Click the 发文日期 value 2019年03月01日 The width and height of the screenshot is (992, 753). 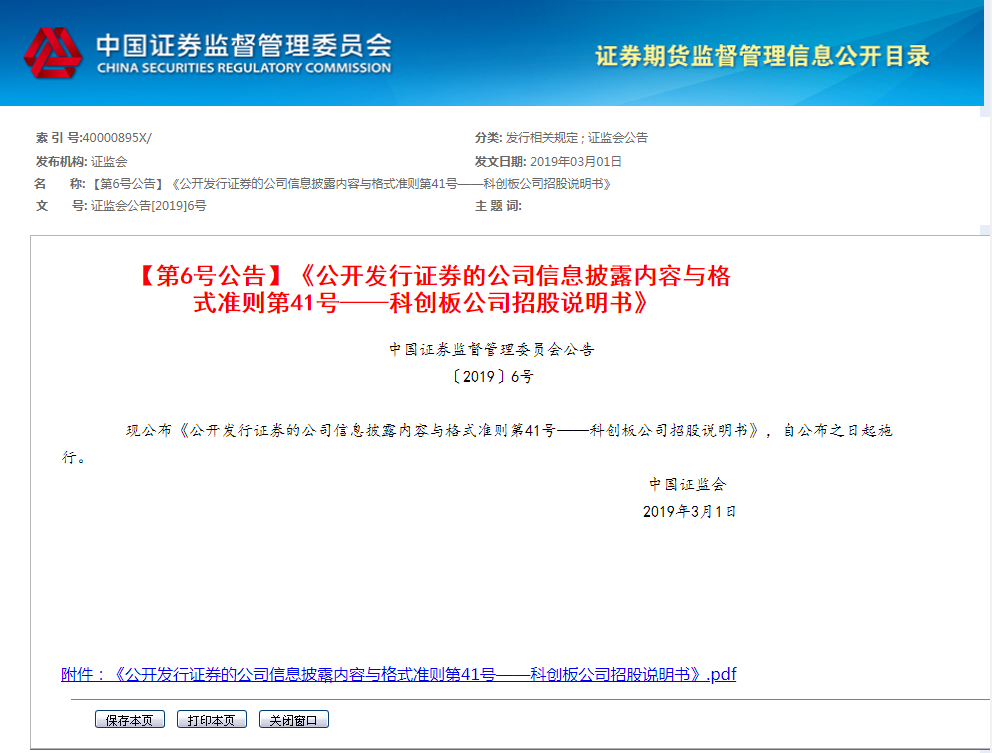coord(576,162)
